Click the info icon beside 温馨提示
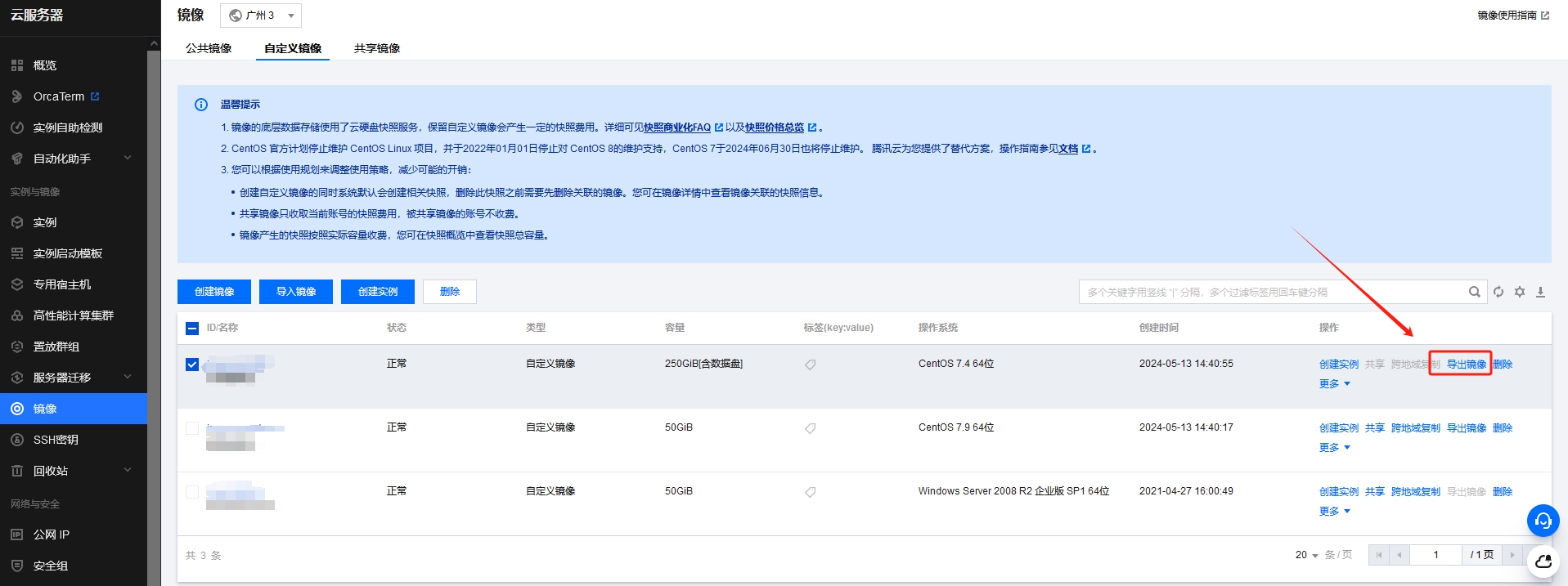 click(201, 105)
